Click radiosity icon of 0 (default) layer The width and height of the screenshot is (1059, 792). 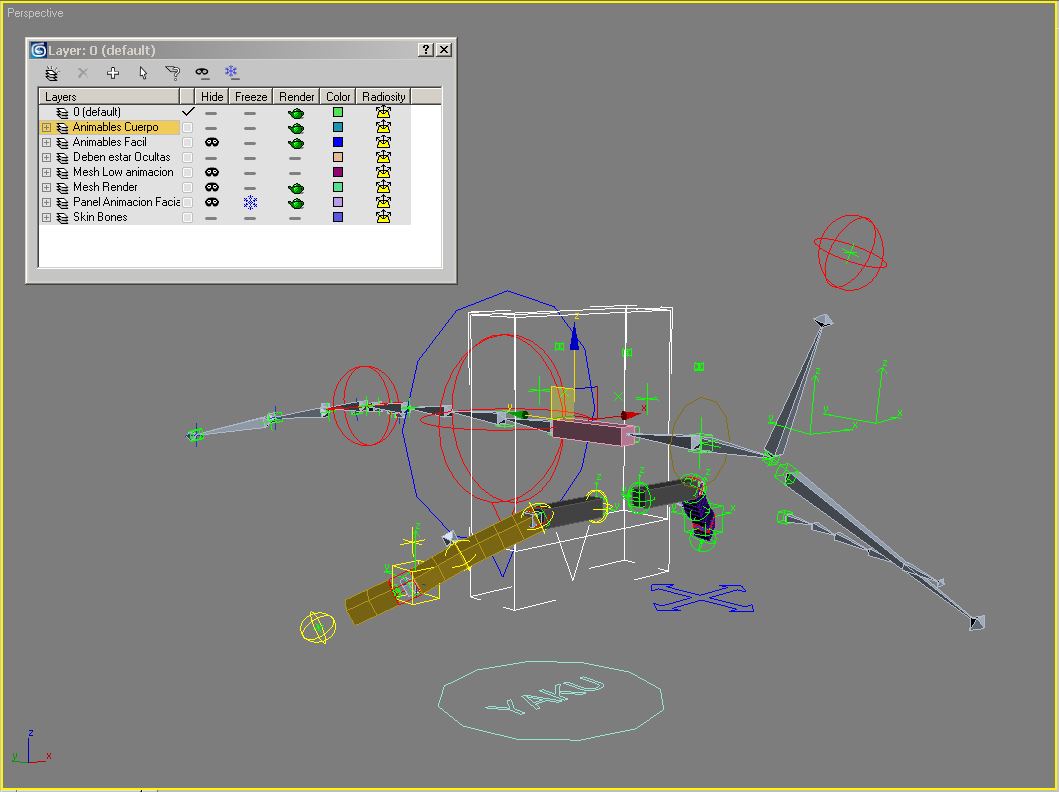(x=384, y=112)
